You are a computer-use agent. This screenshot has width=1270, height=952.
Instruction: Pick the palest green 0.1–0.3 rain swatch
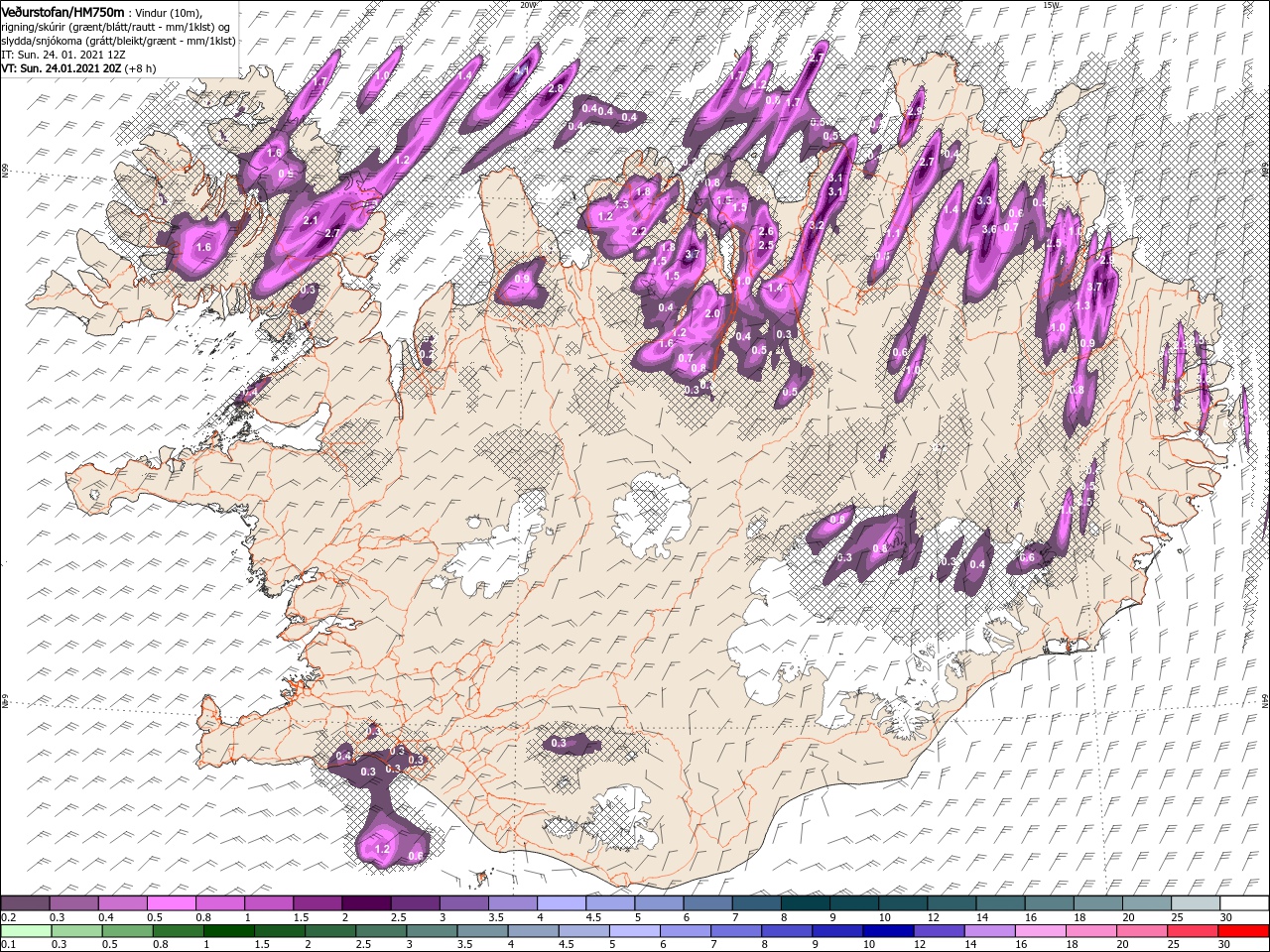(25, 931)
